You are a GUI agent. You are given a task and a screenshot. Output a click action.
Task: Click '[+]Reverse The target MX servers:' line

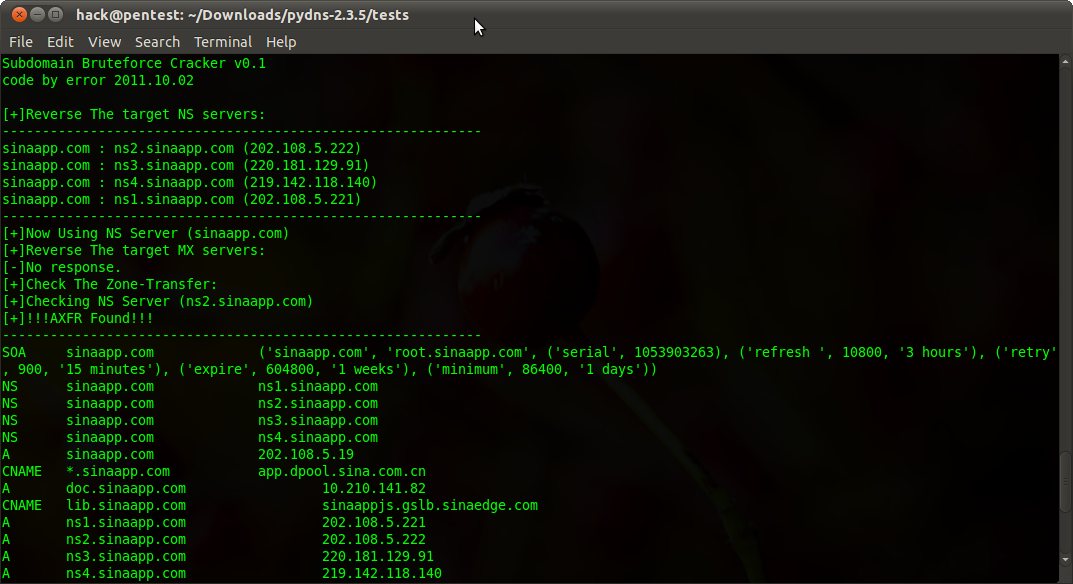coord(133,250)
